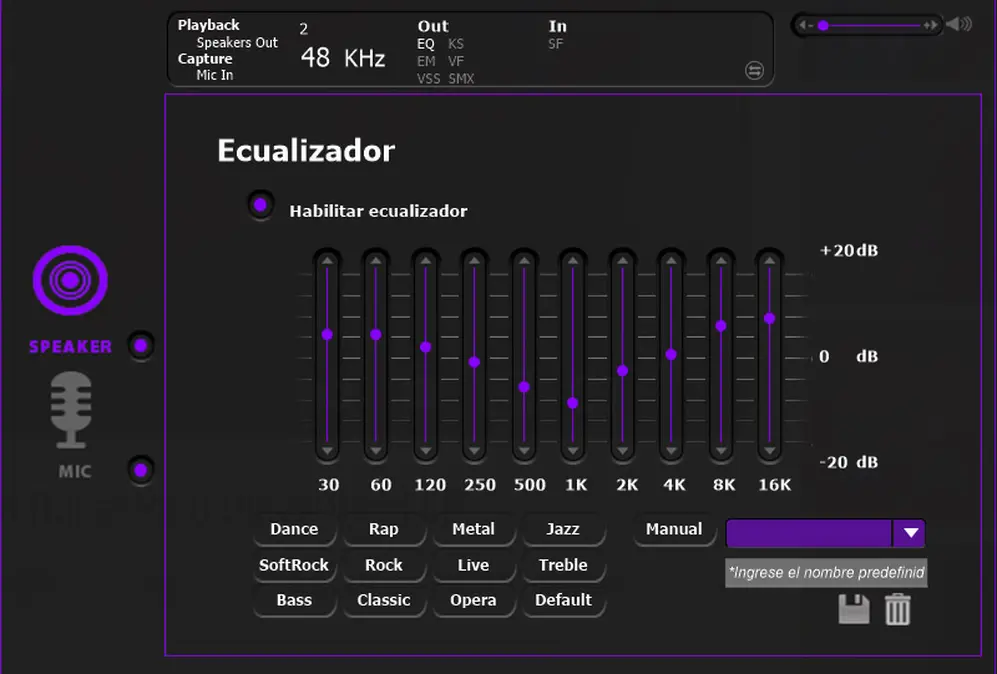Apply the Classic equalizer preset

(383, 600)
